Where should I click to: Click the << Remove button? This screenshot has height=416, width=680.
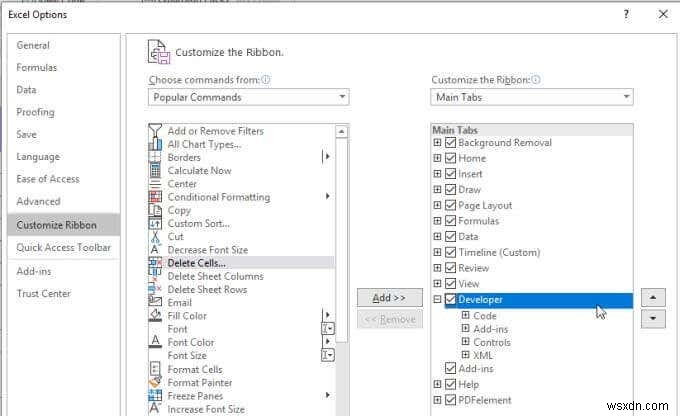389,320
